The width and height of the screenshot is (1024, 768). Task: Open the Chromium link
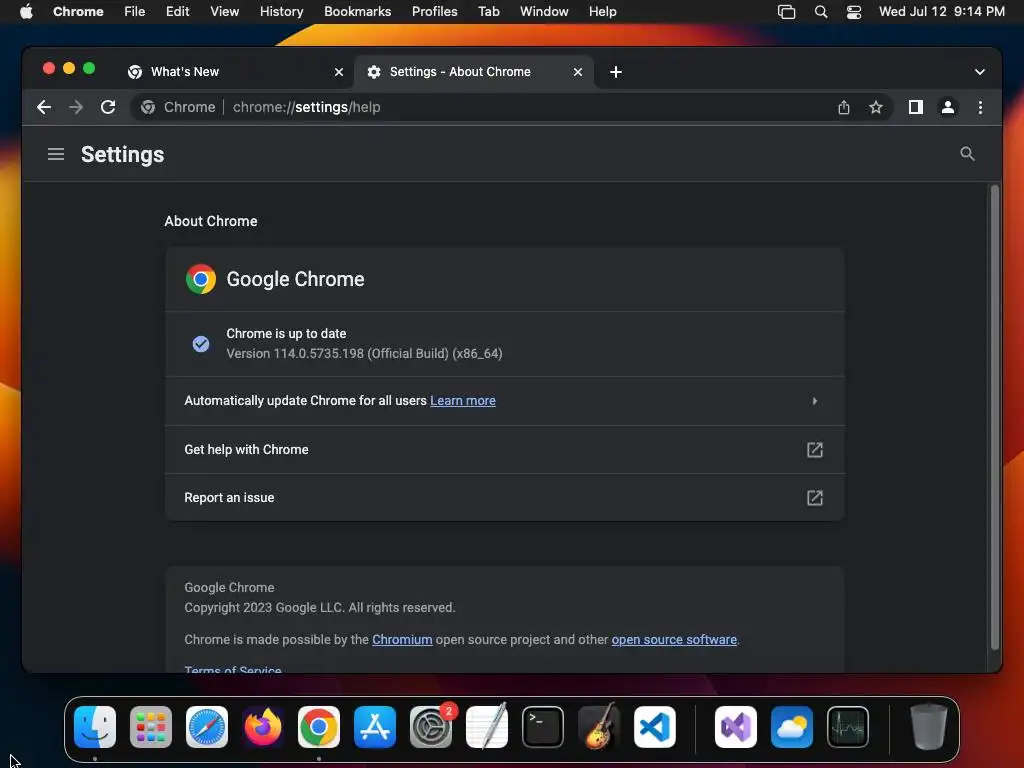click(402, 639)
